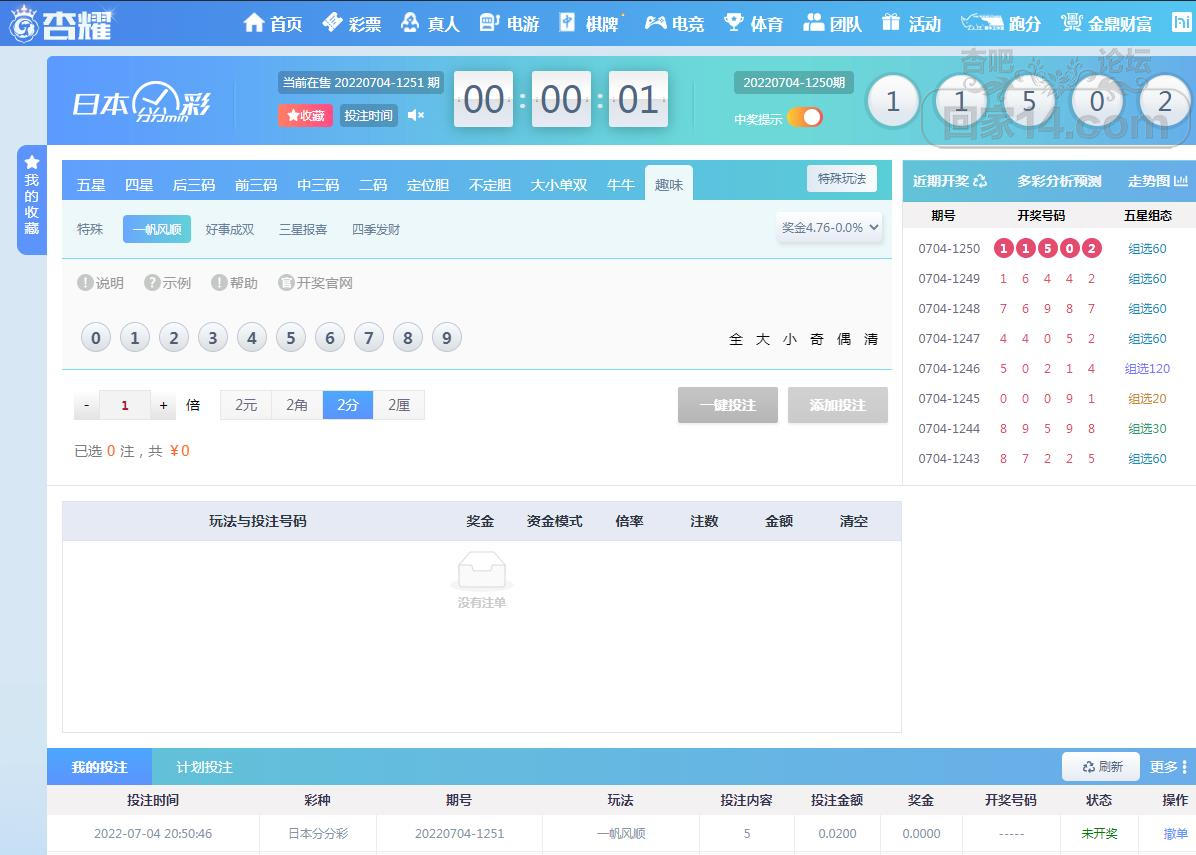This screenshot has width=1196, height=855.
Task: Click 撤单 to cancel the bet
Action: pyautogui.click(x=1175, y=833)
